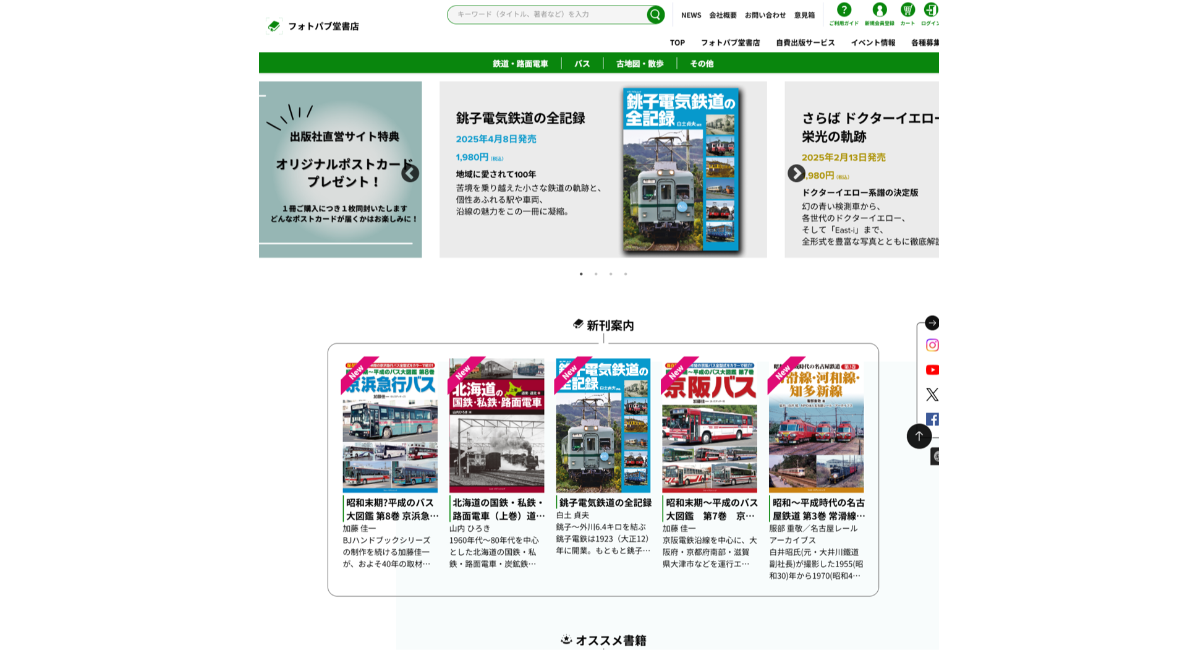The width and height of the screenshot is (1200, 650).
Task: Open the 京阪バス book cover thumbnail
Action: pos(709,426)
